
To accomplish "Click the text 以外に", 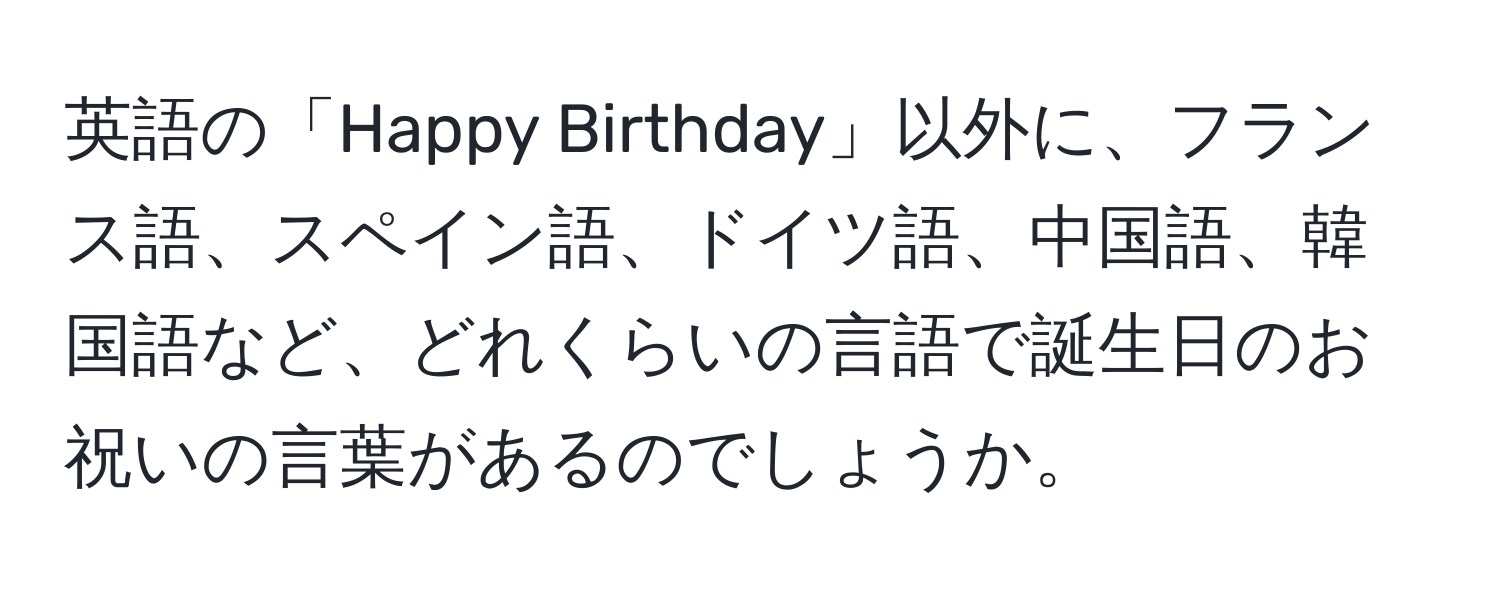I will [989, 132].
